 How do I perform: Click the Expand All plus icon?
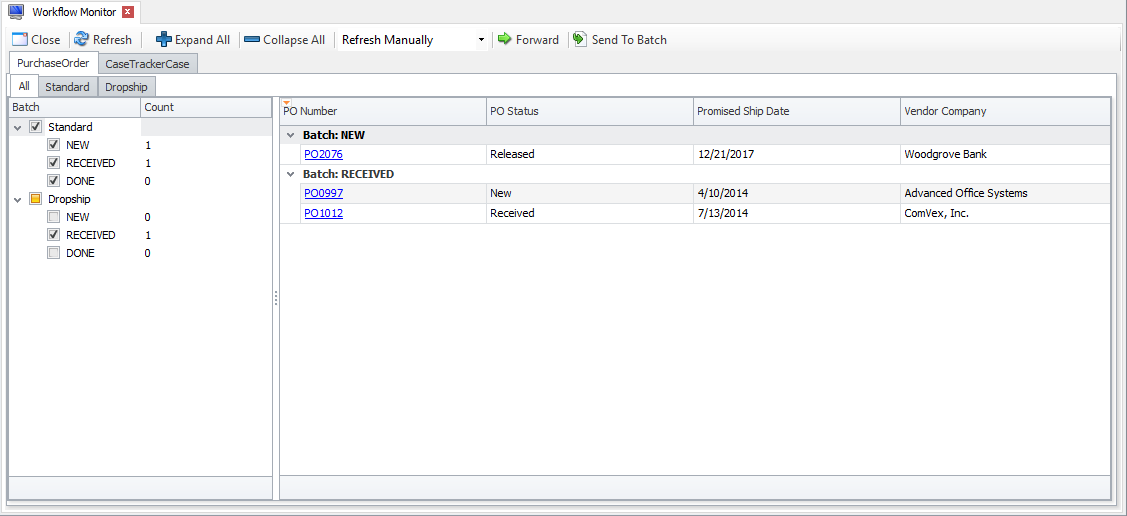click(x=164, y=40)
